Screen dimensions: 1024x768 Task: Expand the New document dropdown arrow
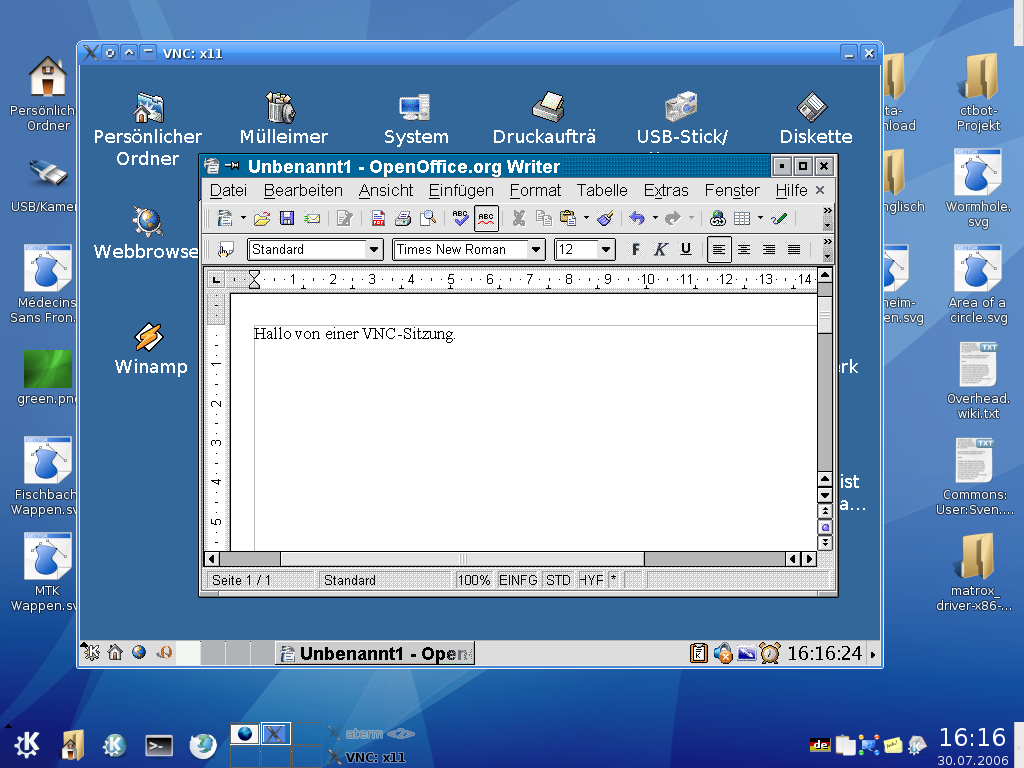[242, 217]
